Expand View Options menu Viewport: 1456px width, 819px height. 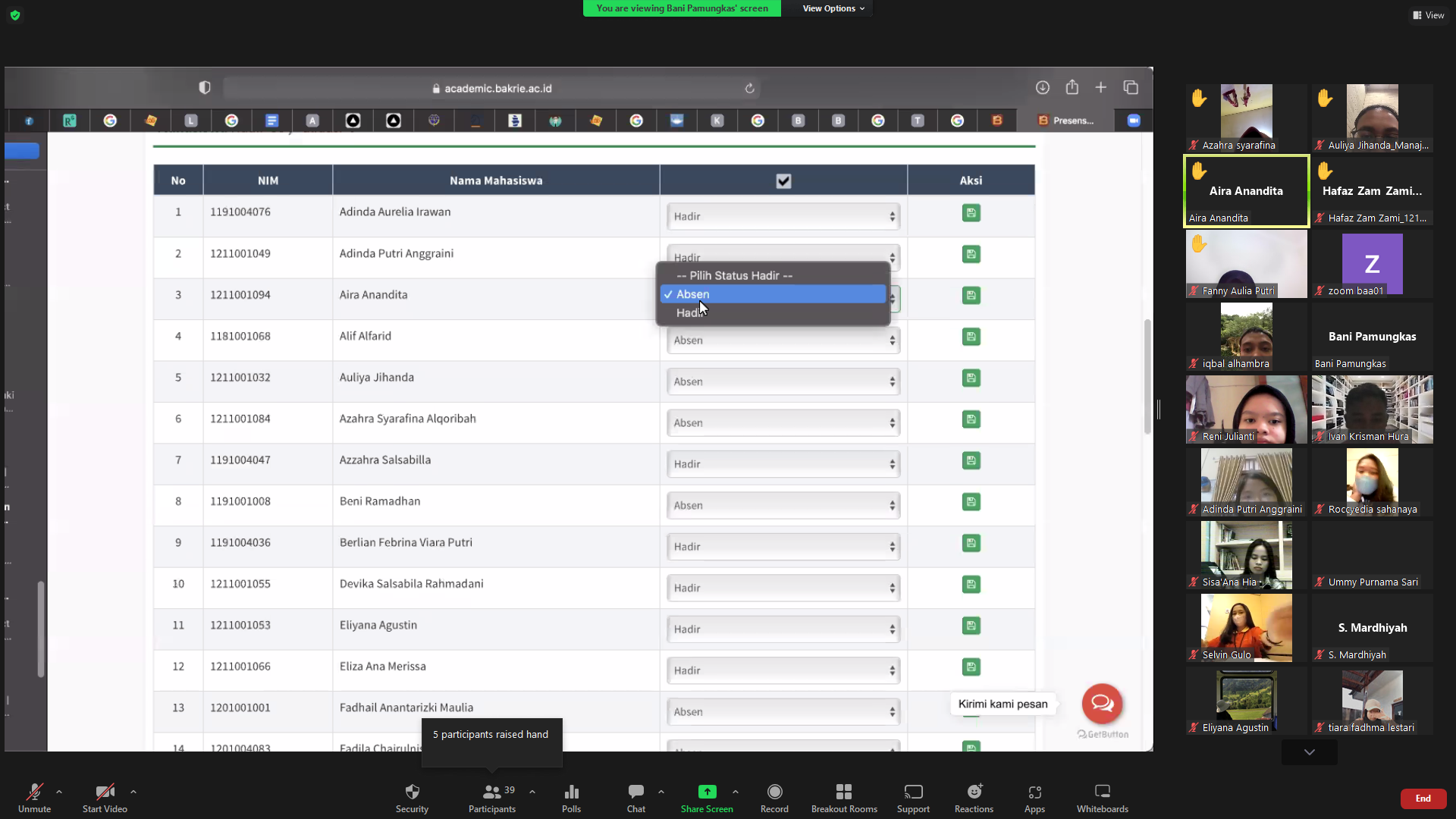coord(833,8)
